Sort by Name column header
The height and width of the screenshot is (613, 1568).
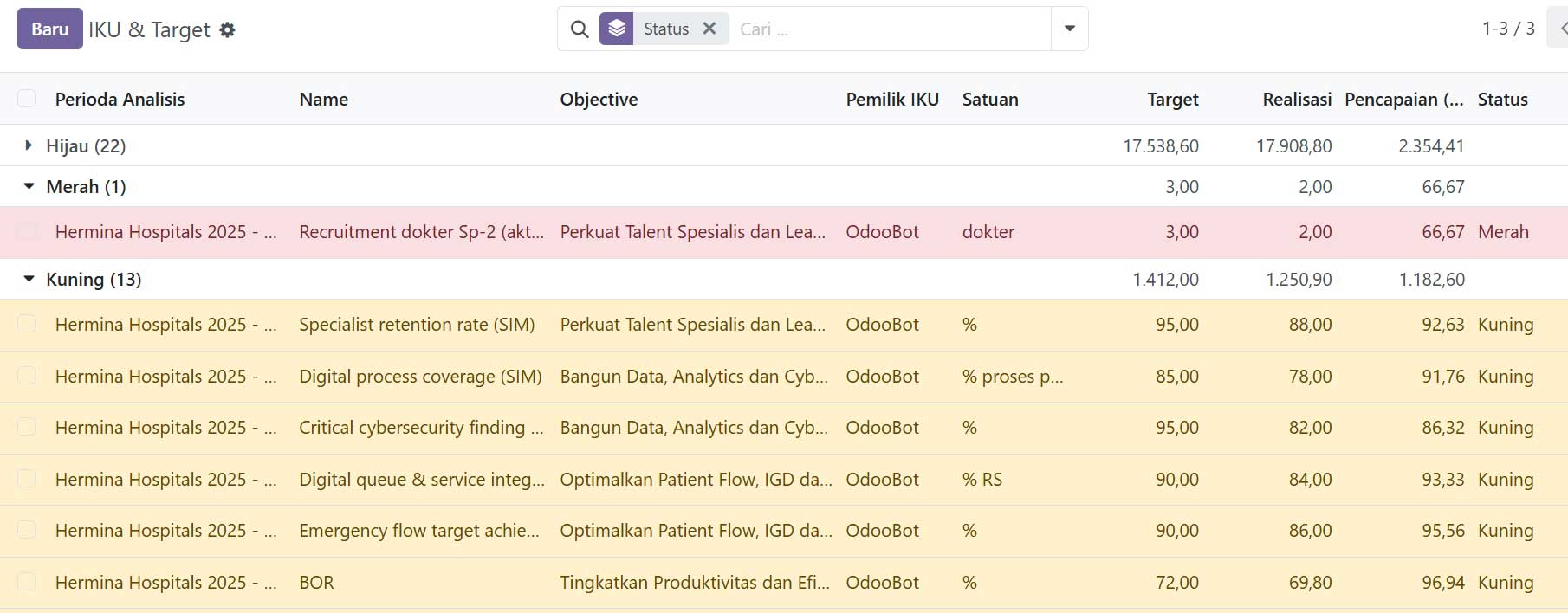coord(324,100)
